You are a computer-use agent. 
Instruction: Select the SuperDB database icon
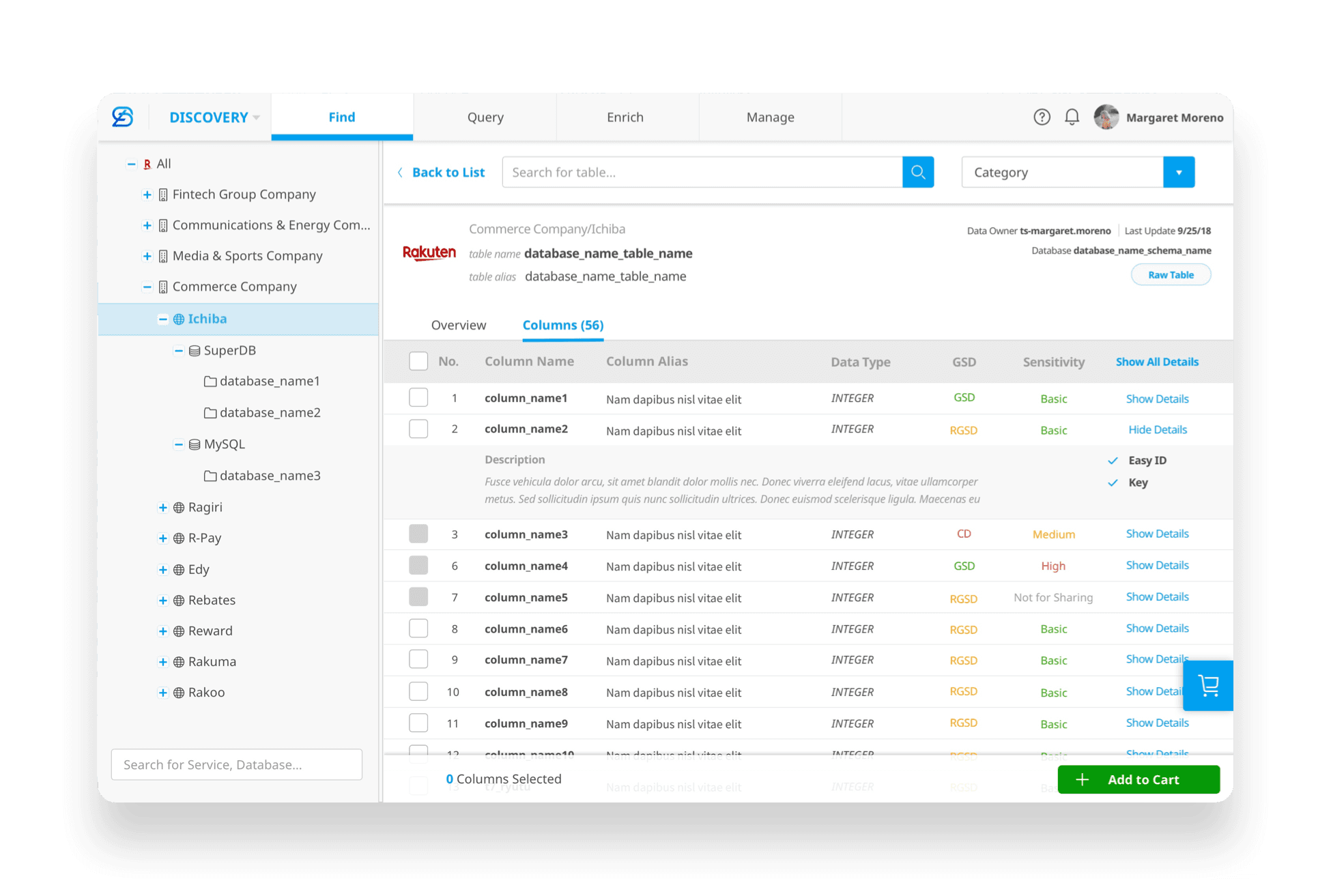point(195,351)
